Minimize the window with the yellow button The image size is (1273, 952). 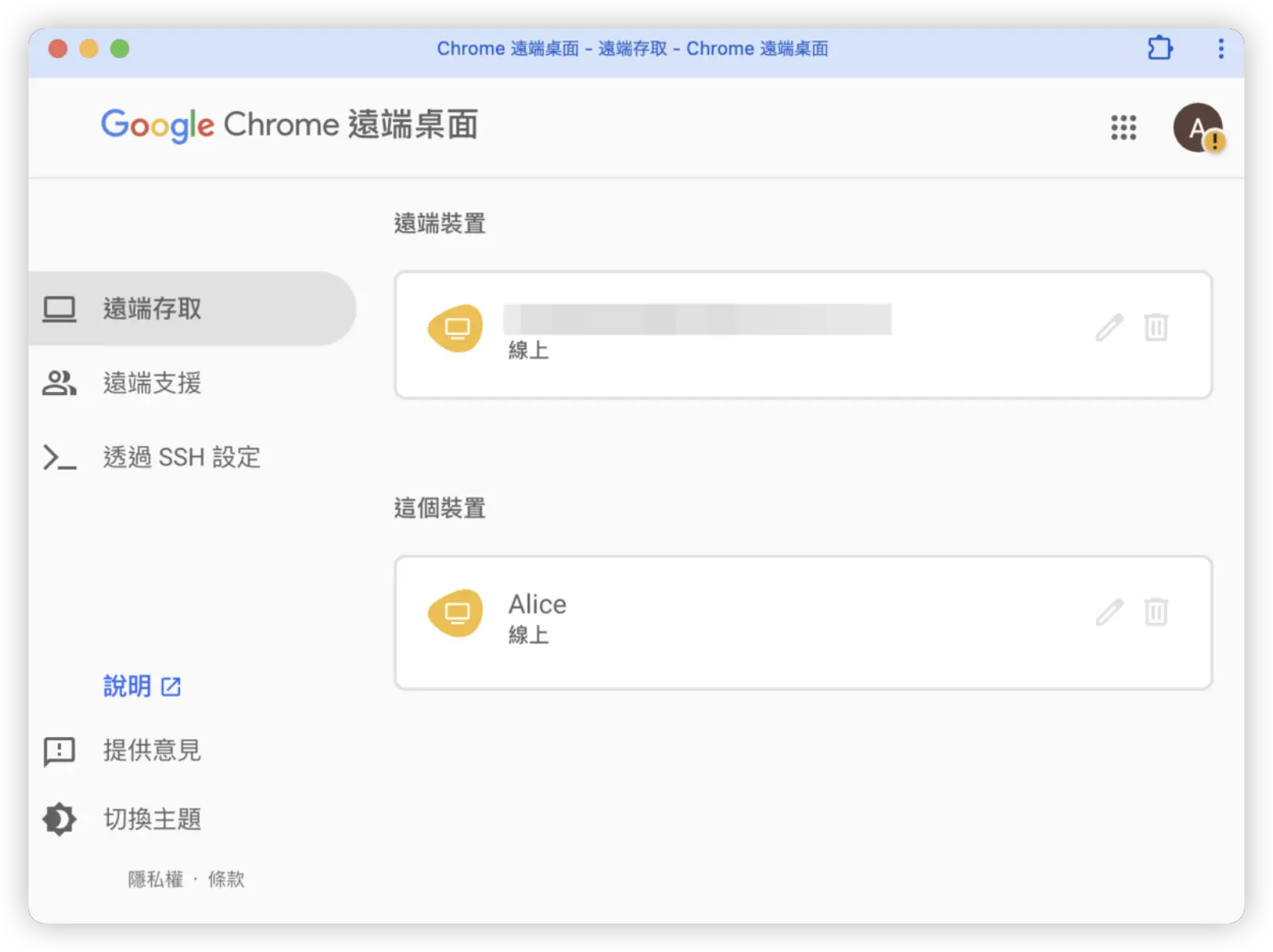click(x=89, y=48)
